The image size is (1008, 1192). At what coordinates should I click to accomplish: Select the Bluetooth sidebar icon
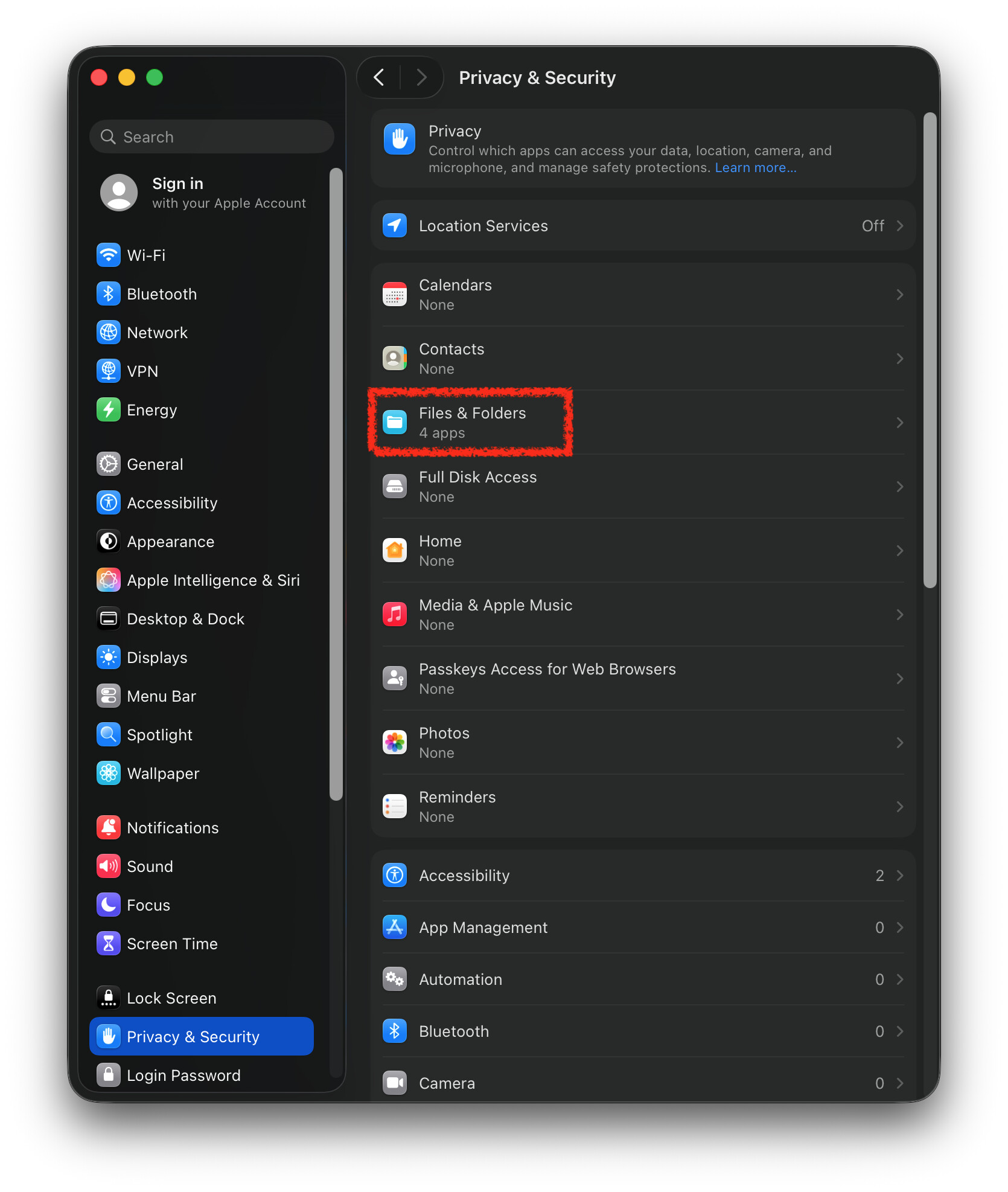point(109,293)
